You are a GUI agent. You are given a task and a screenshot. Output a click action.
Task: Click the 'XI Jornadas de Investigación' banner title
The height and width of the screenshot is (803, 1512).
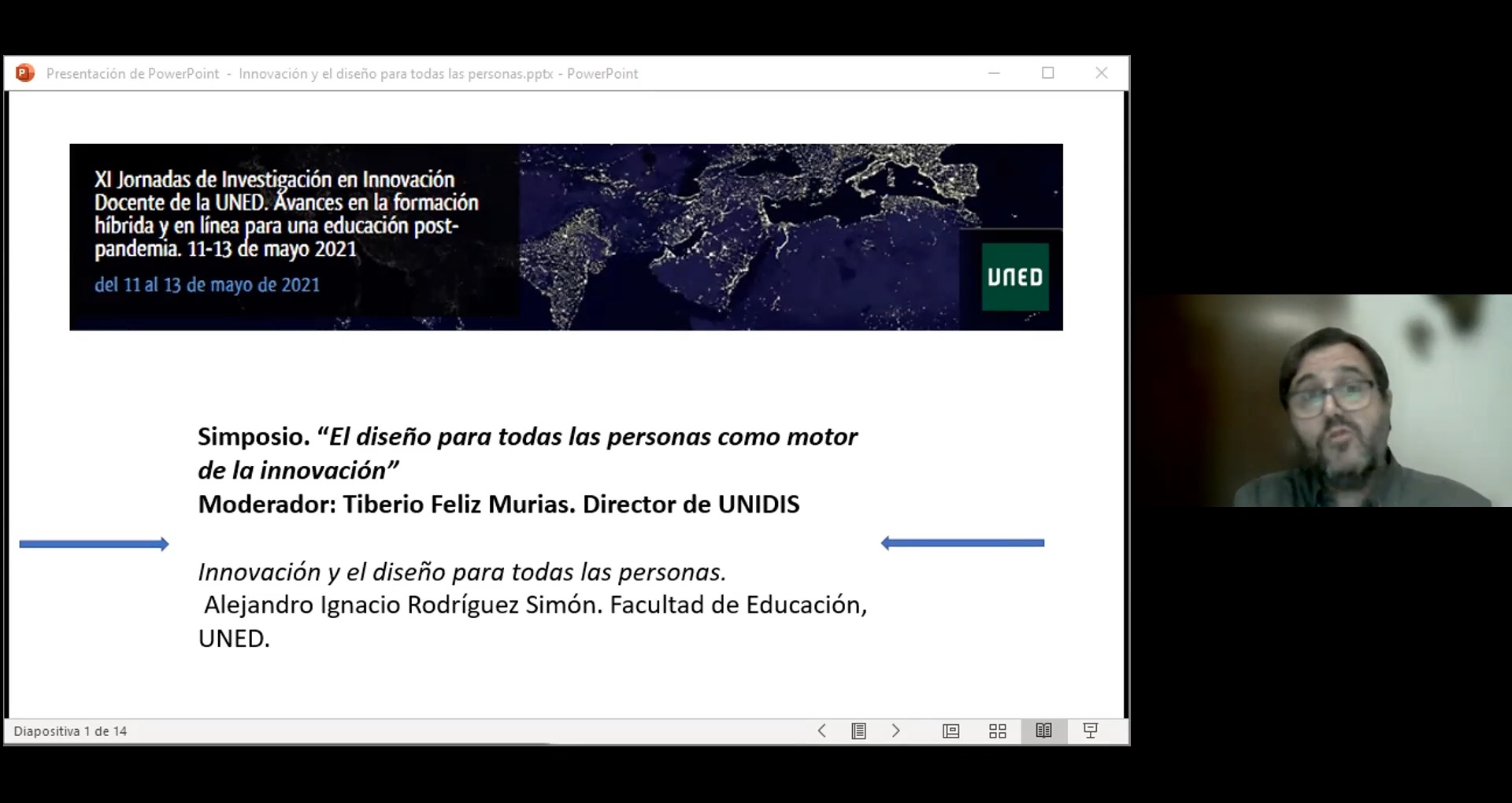click(x=287, y=214)
